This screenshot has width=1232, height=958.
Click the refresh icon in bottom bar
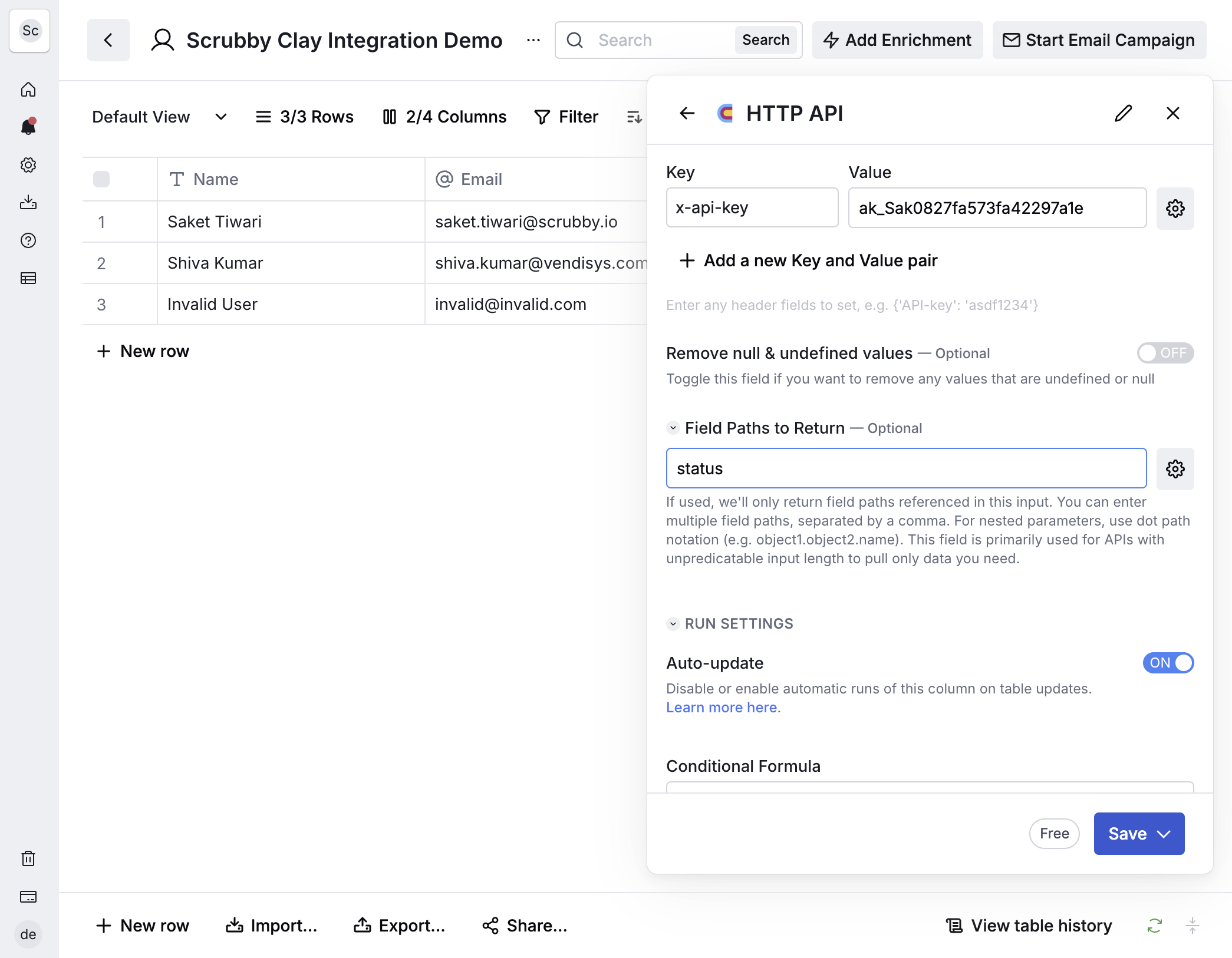[1155, 926]
